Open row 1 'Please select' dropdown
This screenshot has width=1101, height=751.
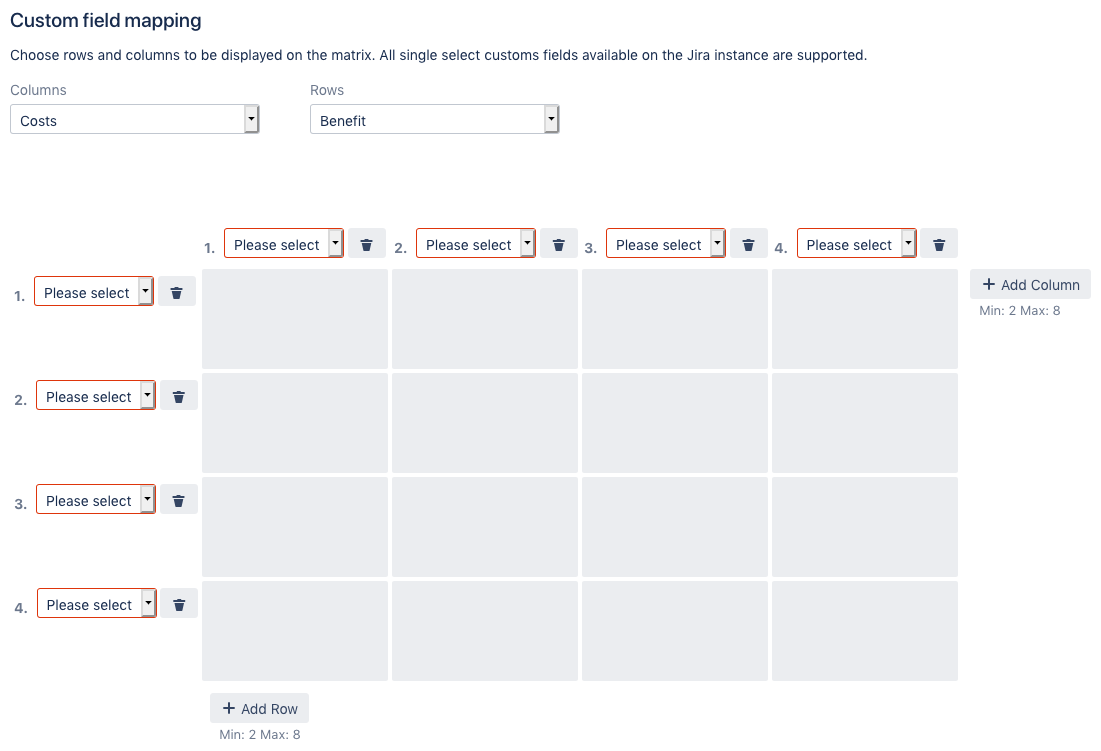[94, 292]
